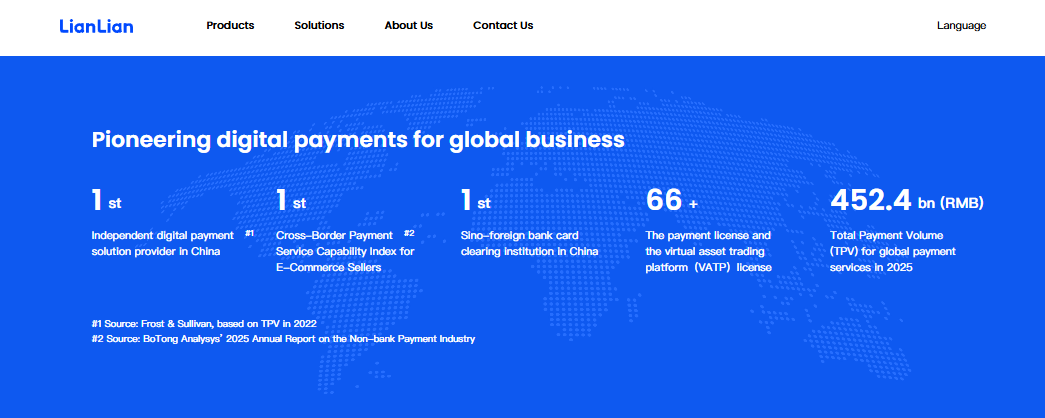Click the 'Independent digital payment solution provider' text
1045x418 pixels.
coord(163,243)
